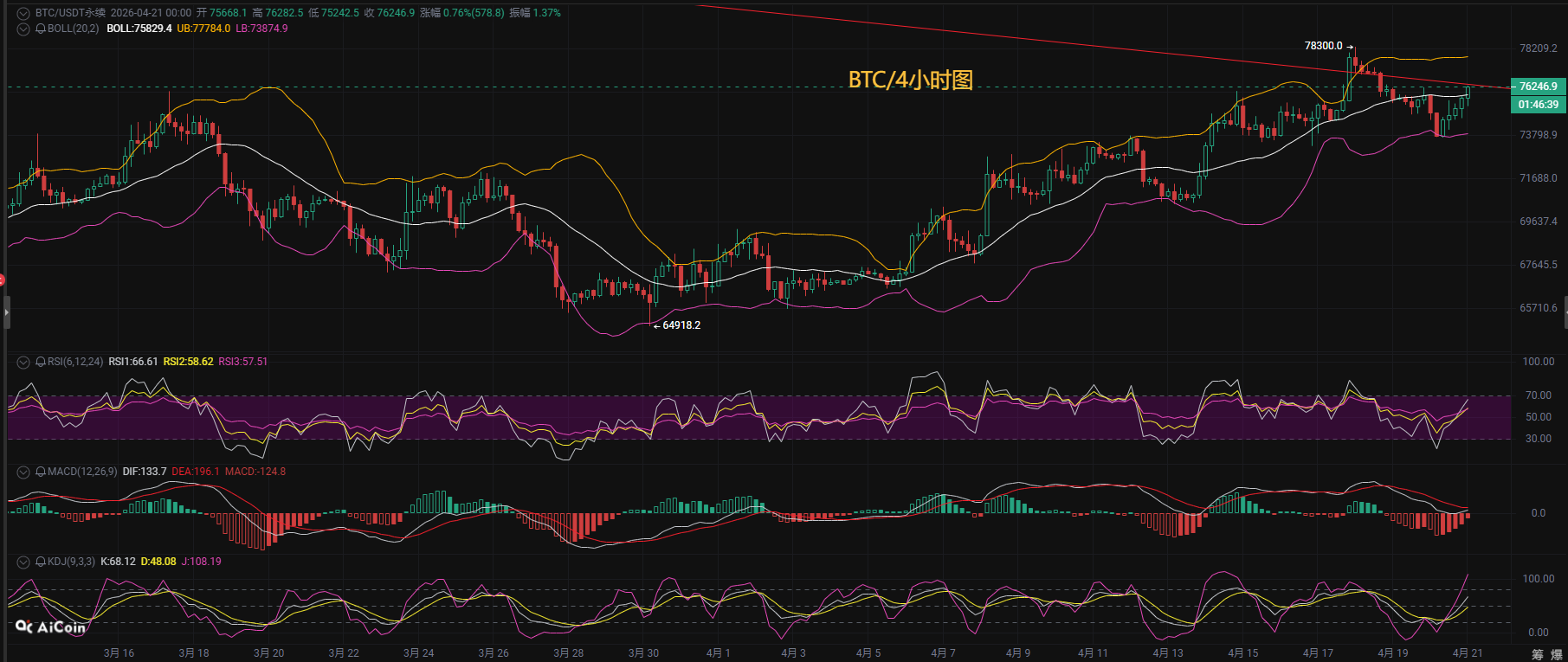Select the BTC/4小时图 text annotation
This screenshot has width=1568, height=662.
pos(910,80)
